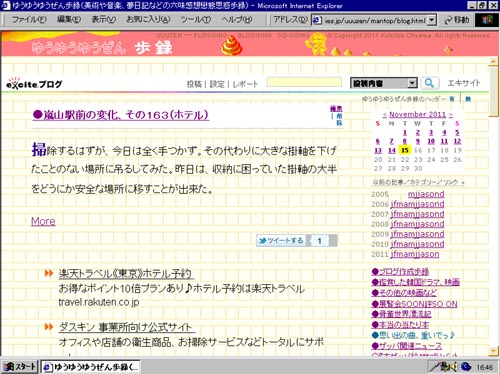500x374 pixels.
Task: Open the 2010 archive months link
Action: pos(417,244)
